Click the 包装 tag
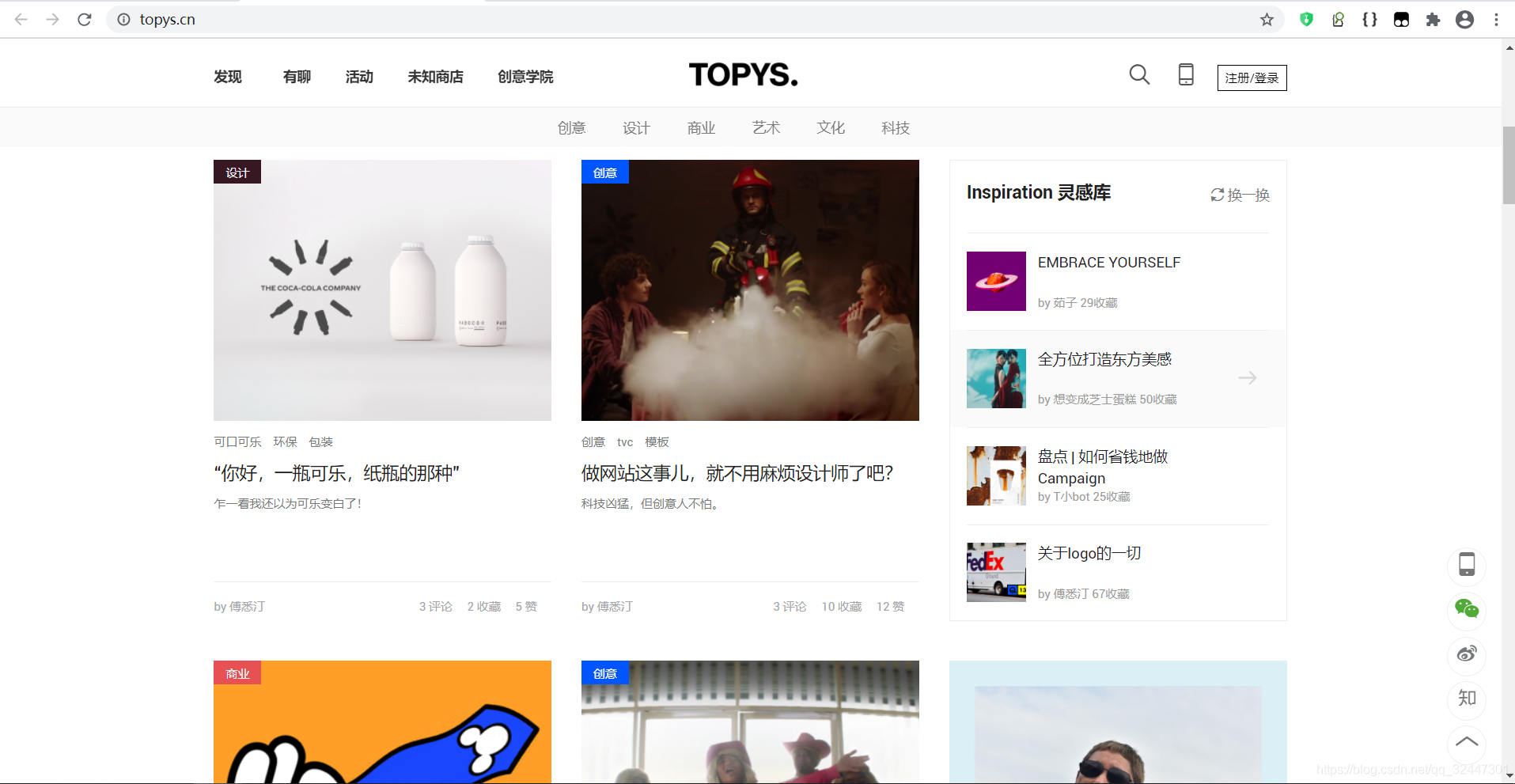The image size is (1515, 784). (320, 441)
